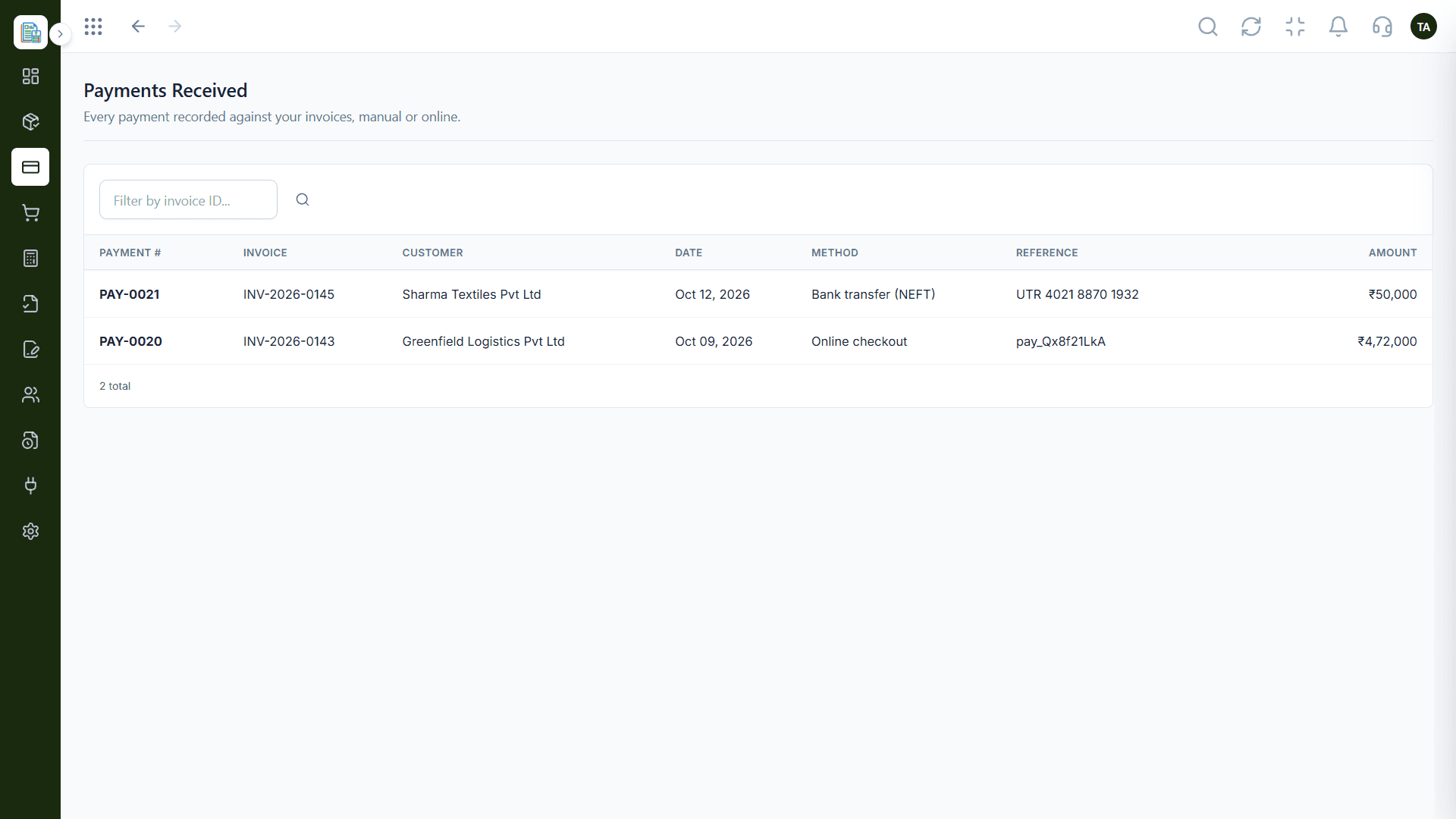Click Online checkout method cell
The image size is (1456, 819).
[x=859, y=341]
